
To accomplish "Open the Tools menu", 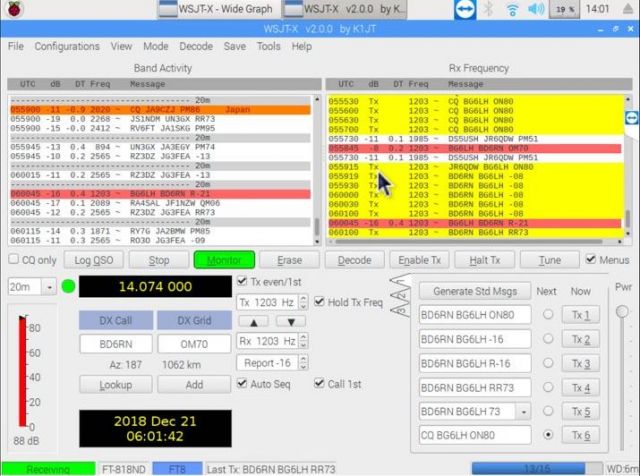I will pyautogui.click(x=268, y=47).
